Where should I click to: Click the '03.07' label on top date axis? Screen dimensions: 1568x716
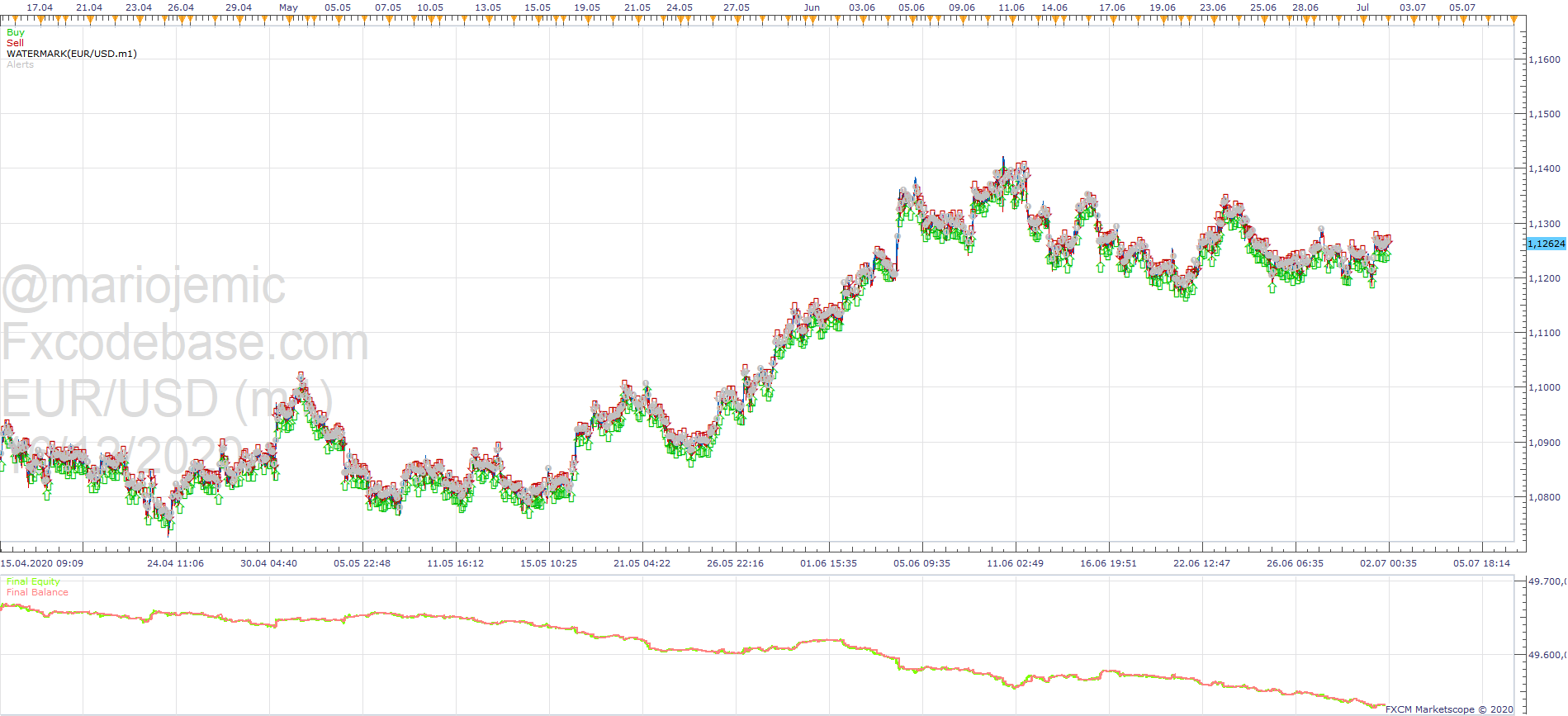coord(1413,7)
